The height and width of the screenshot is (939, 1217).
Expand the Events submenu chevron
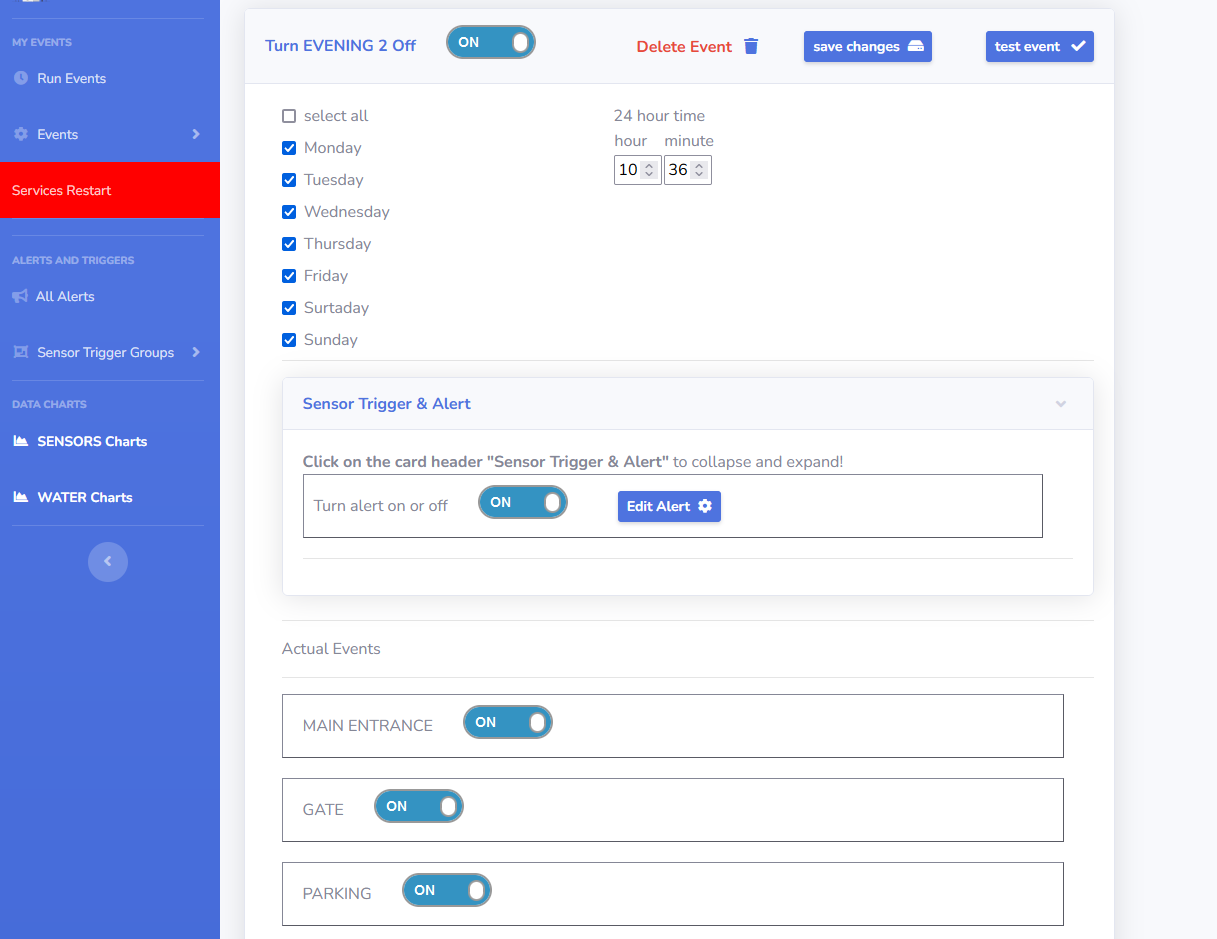coord(196,134)
